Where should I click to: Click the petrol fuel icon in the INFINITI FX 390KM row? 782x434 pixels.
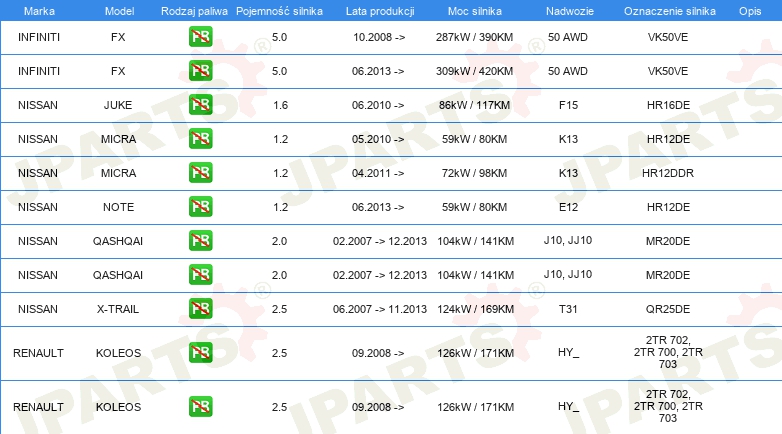(200, 37)
